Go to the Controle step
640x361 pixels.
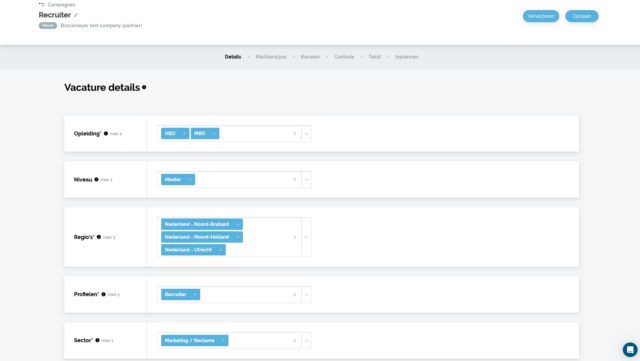pyautogui.click(x=344, y=57)
